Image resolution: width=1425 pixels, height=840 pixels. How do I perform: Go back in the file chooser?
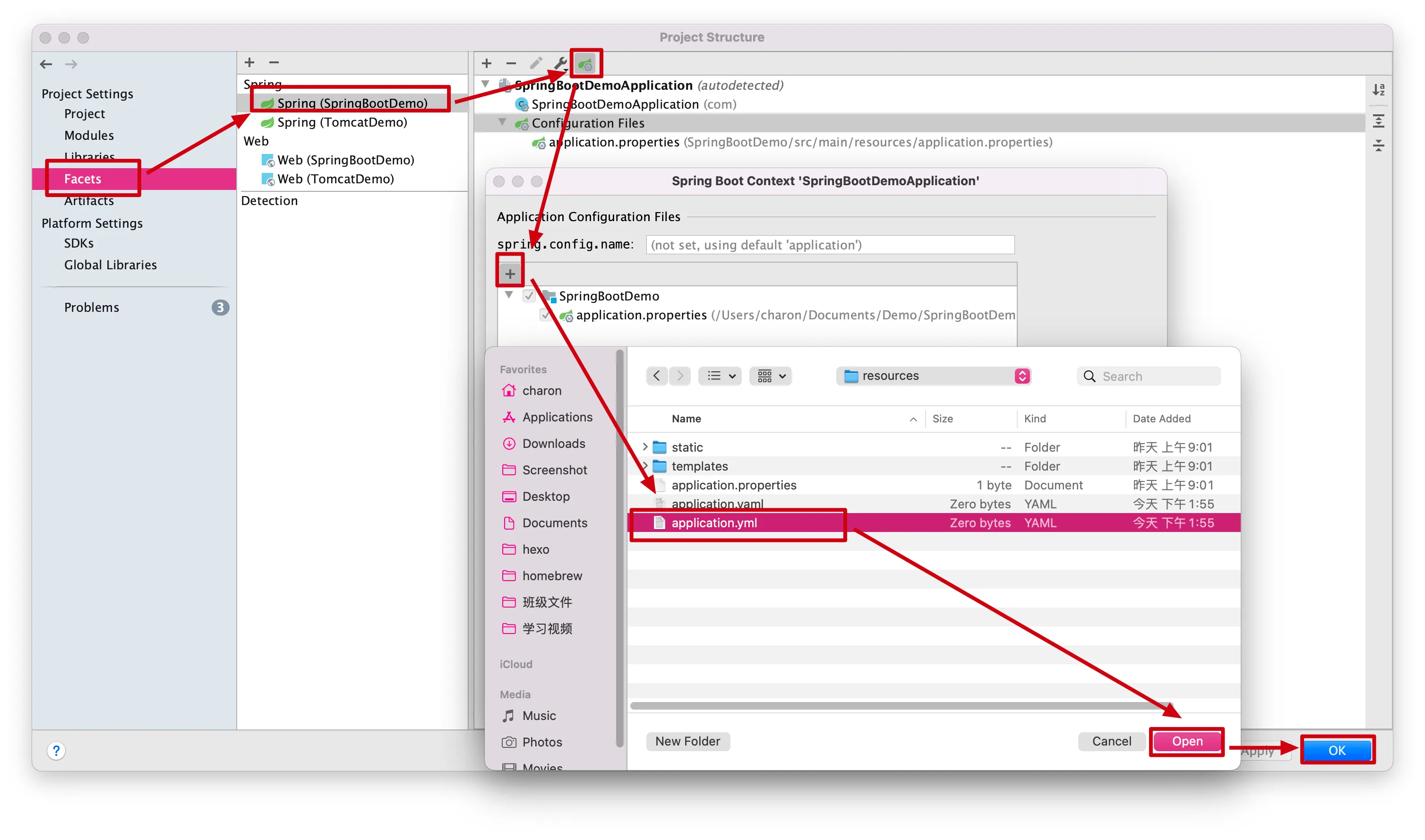point(656,376)
